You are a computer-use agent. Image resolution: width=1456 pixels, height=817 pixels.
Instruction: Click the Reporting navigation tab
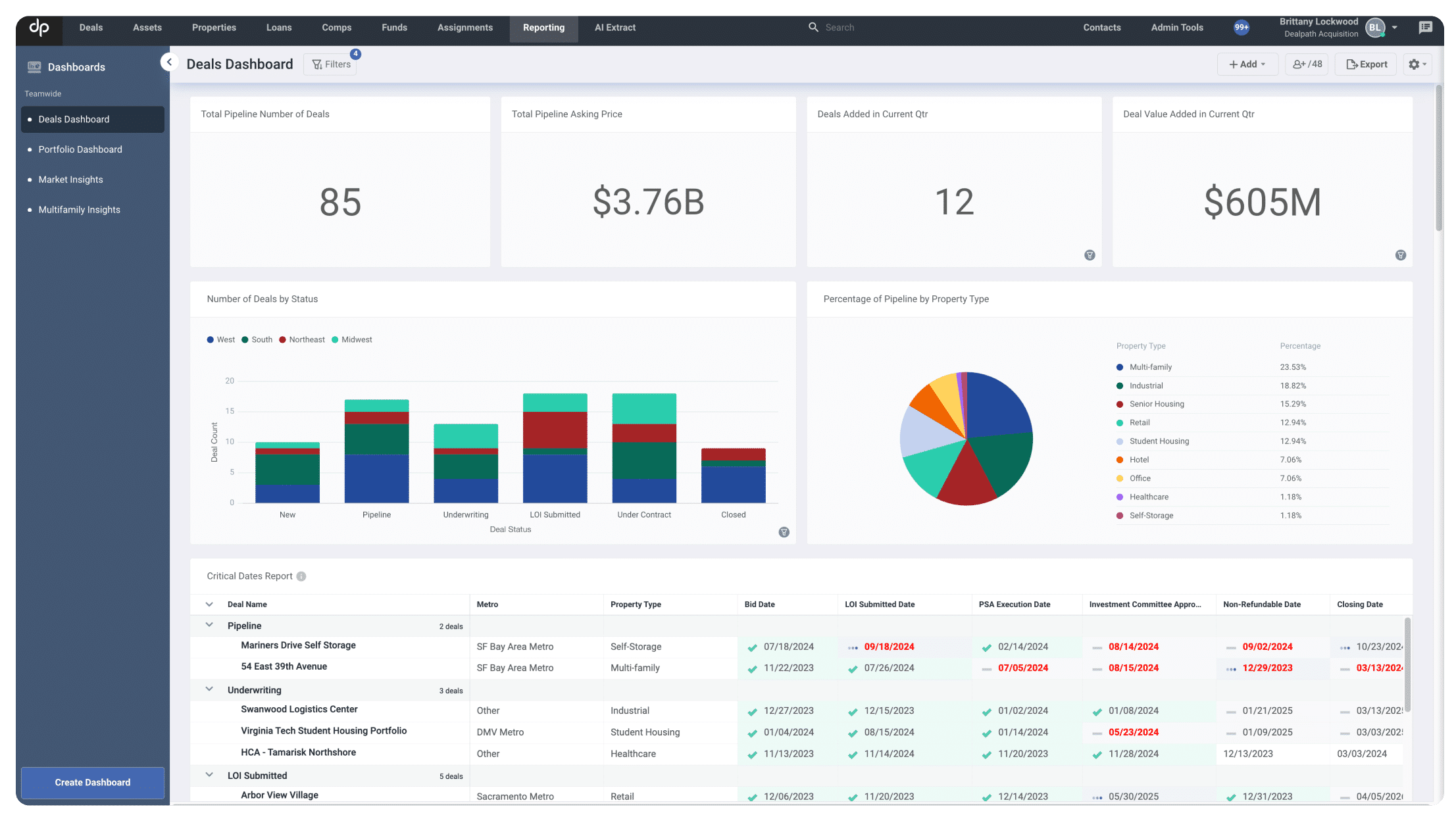pyautogui.click(x=543, y=27)
